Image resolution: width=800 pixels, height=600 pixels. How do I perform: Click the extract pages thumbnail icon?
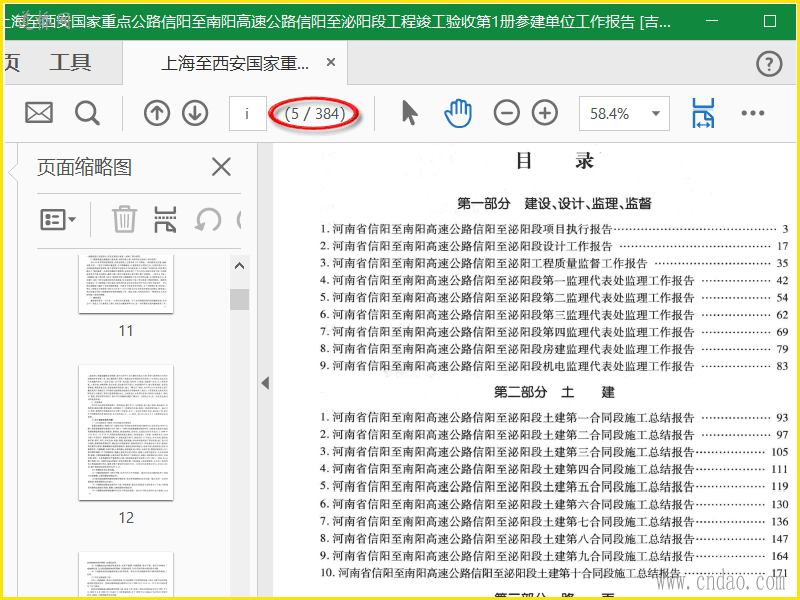point(165,219)
